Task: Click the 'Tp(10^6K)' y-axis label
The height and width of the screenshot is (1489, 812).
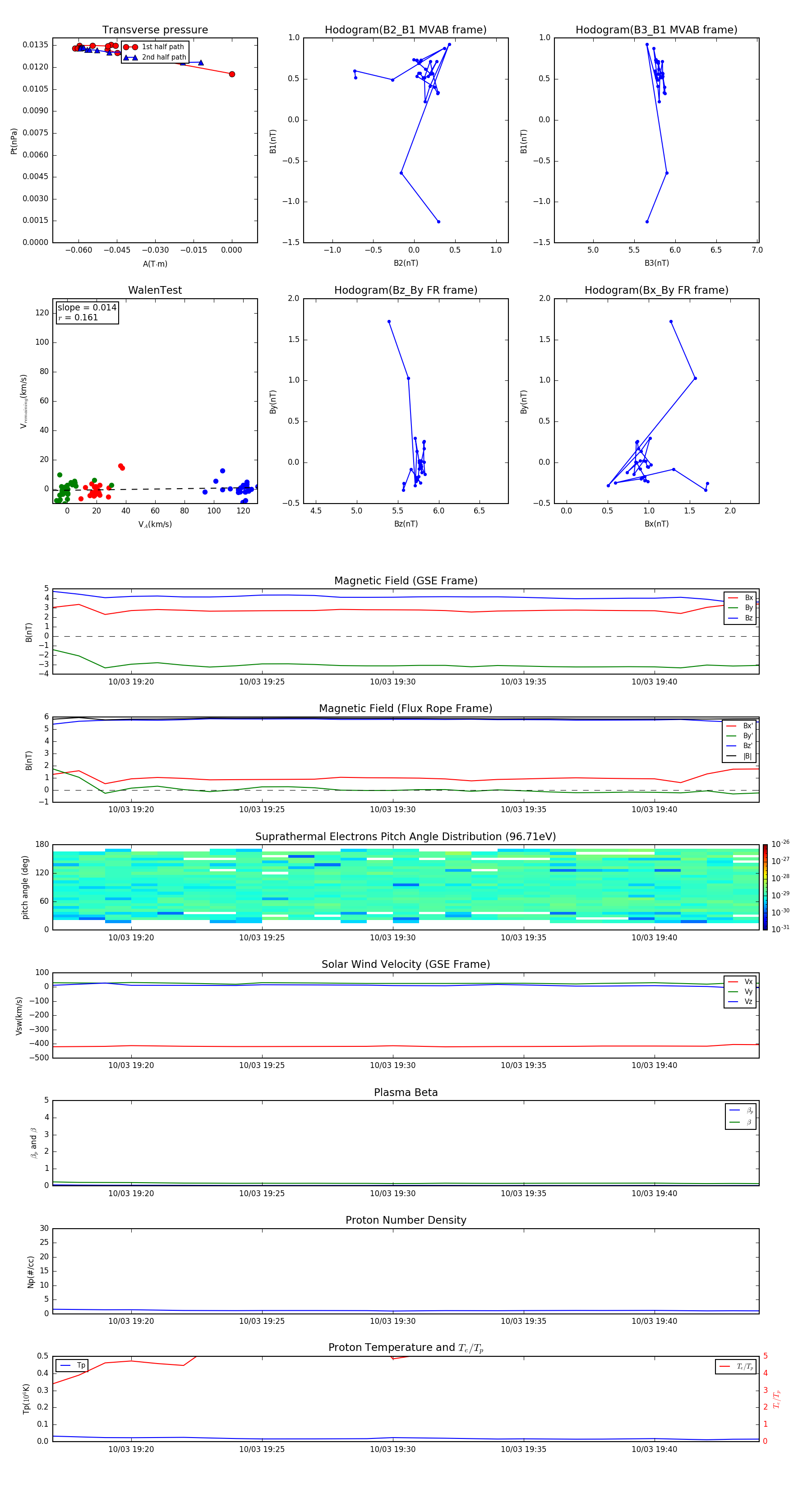Action: pyautogui.click(x=26, y=1399)
